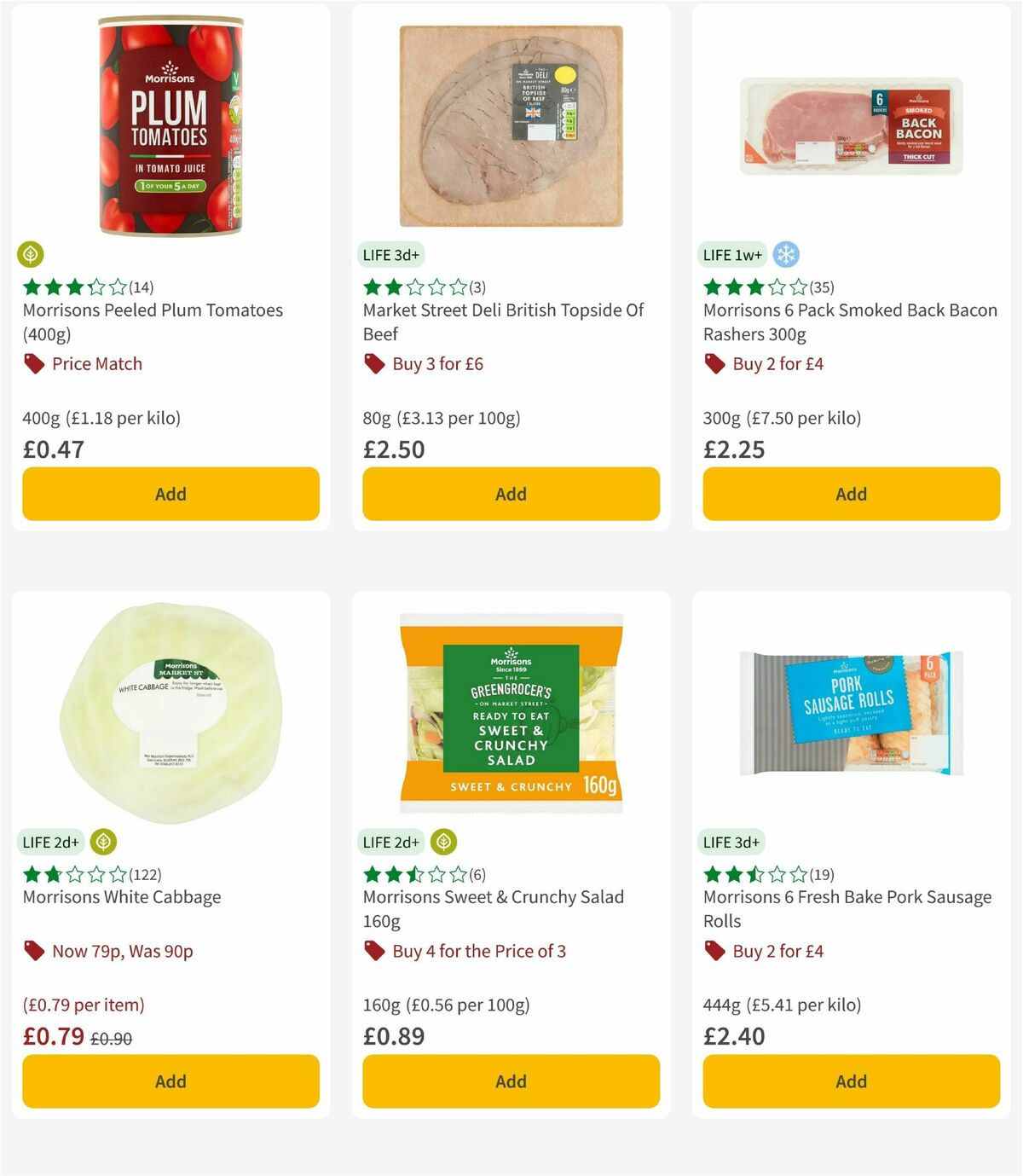Click the green leaf icon under Plum Tomatoes
The image size is (1023, 1176).
coord(31,254)
